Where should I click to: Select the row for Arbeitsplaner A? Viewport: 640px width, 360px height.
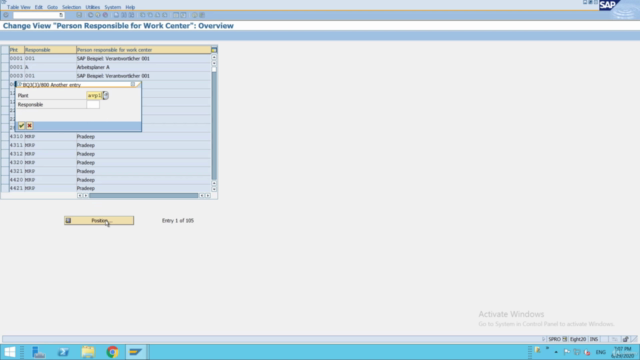click(5, 67)
